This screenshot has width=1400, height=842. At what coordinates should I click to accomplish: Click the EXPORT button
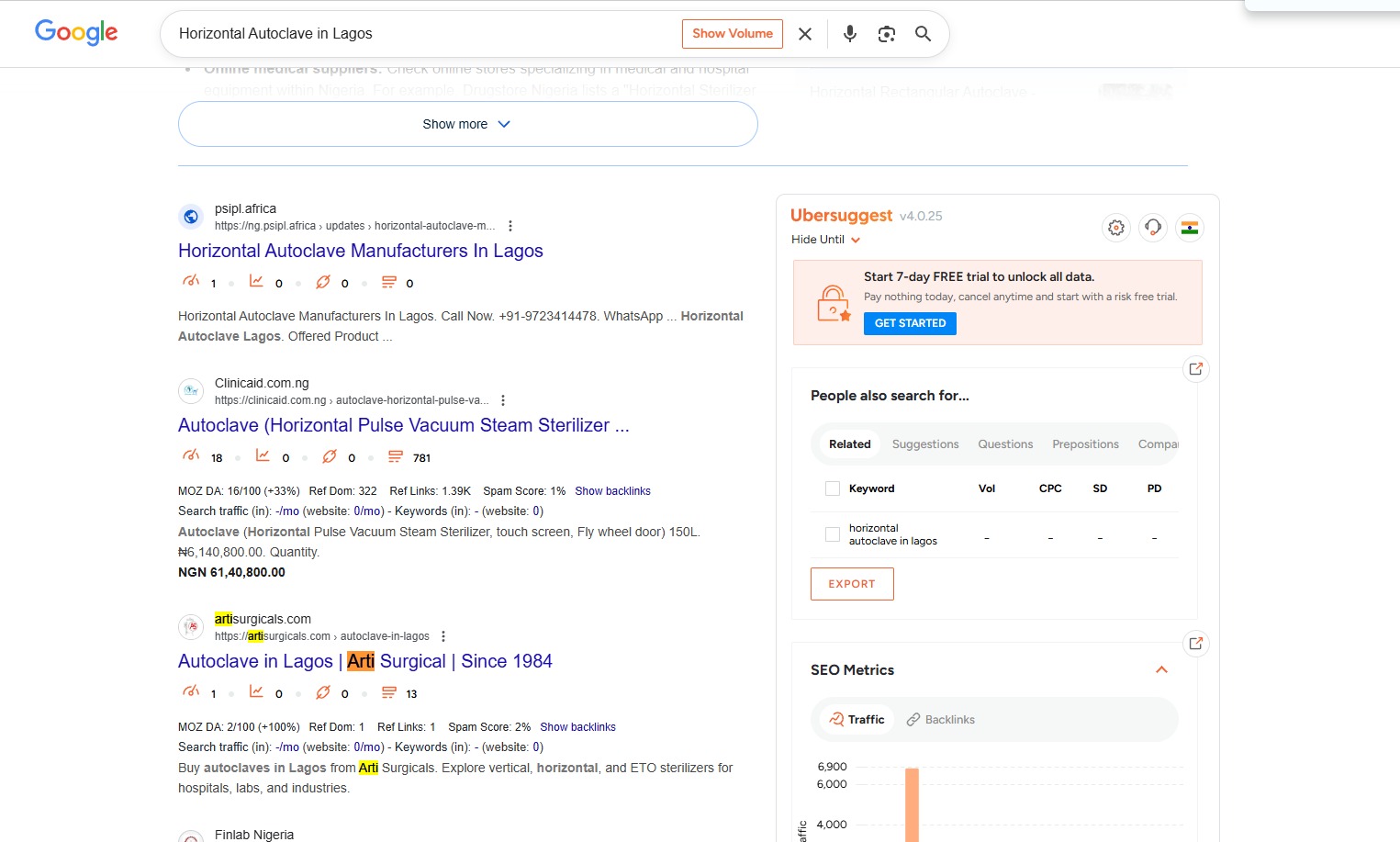(852, 584)
